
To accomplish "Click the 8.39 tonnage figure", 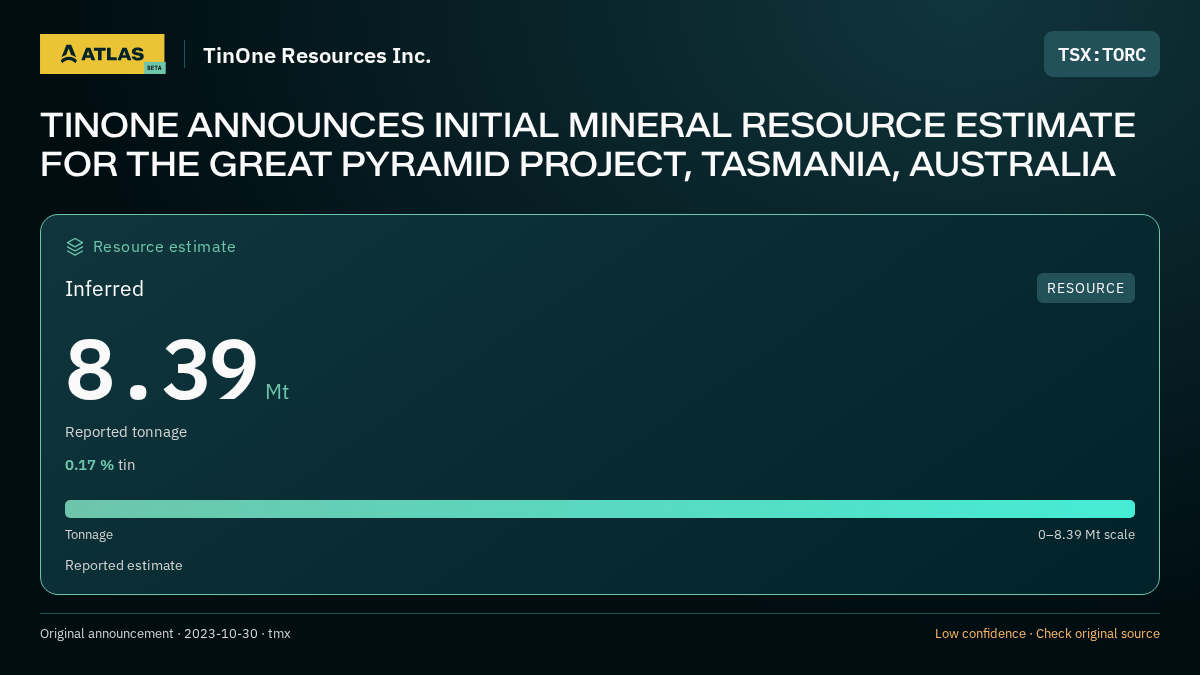I will (x=162, y=370).
